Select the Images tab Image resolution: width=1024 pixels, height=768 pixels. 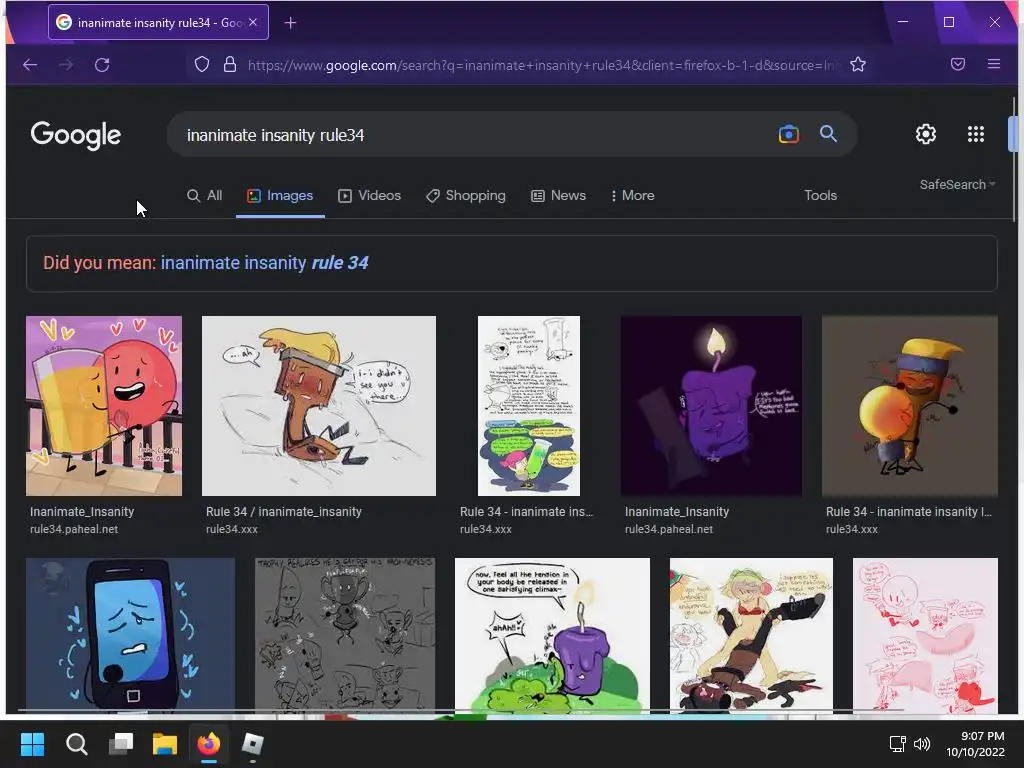click(280, 195)
